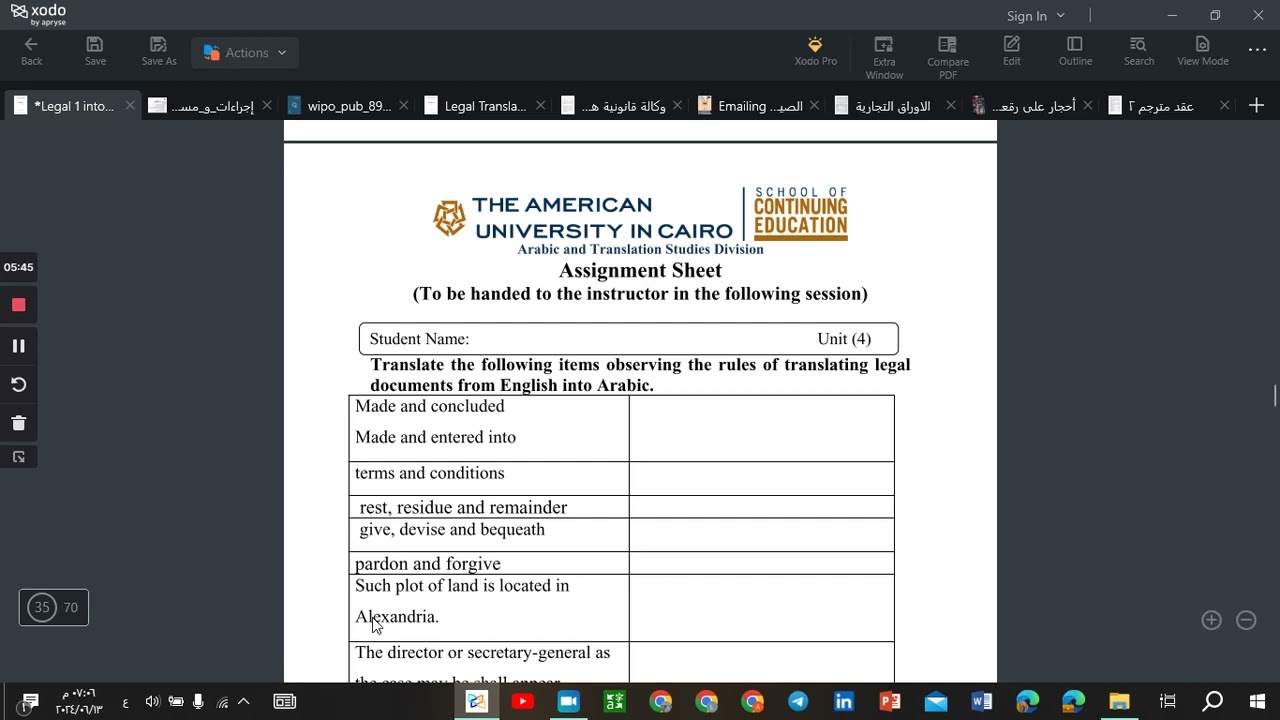Open Zoom from the taskbar

click(x=568, y=702)
